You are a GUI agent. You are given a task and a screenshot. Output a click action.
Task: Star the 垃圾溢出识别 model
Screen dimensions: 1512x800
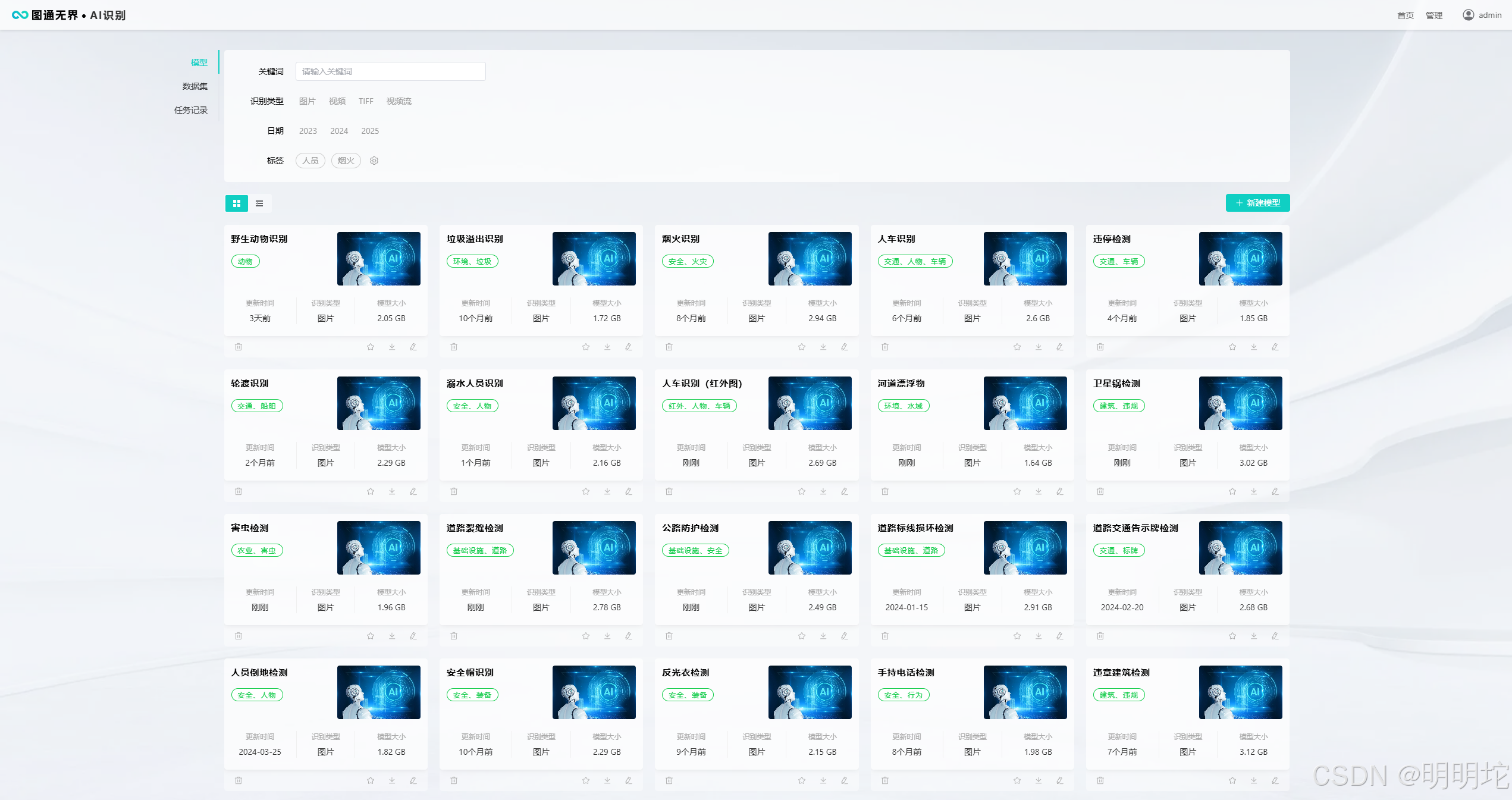[586, 347]
